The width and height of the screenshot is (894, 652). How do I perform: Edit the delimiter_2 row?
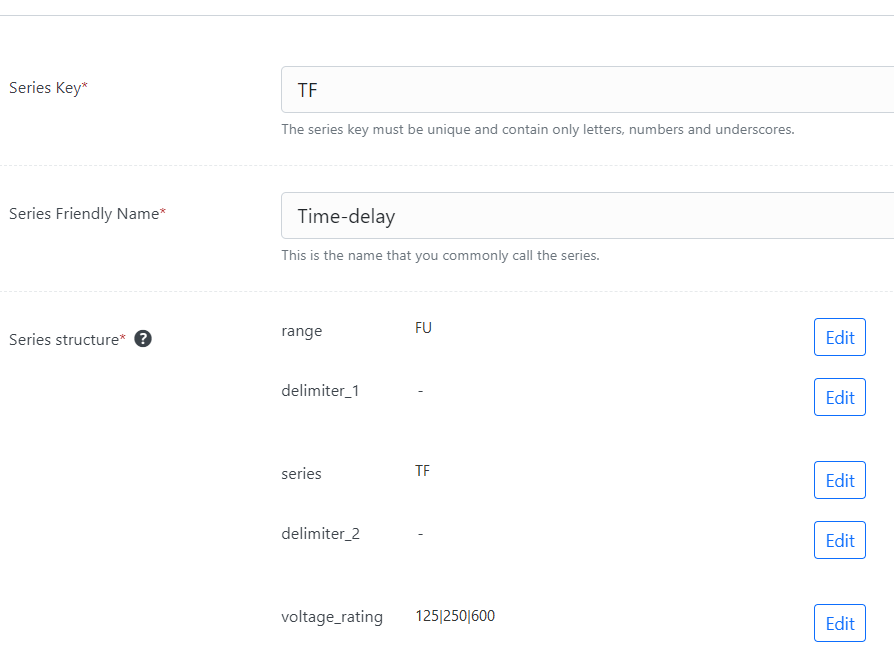click(839, 540)
